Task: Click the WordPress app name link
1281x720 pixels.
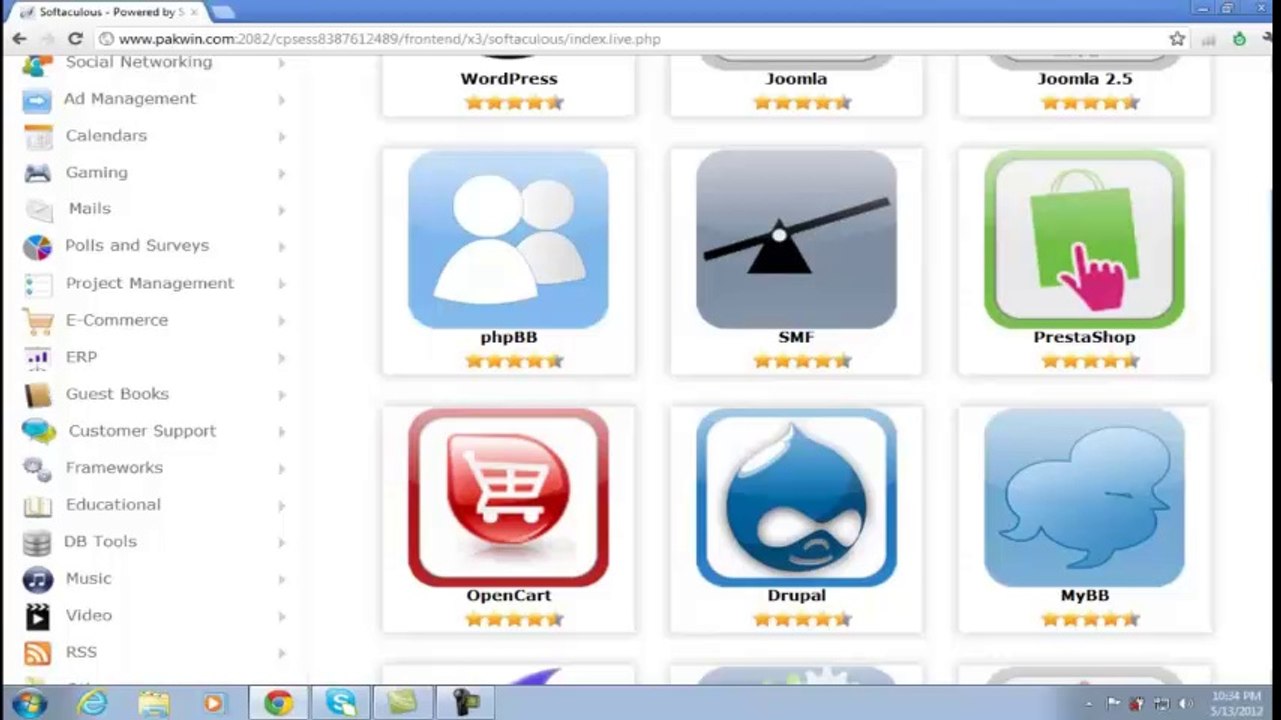Action: click(508, 79)
